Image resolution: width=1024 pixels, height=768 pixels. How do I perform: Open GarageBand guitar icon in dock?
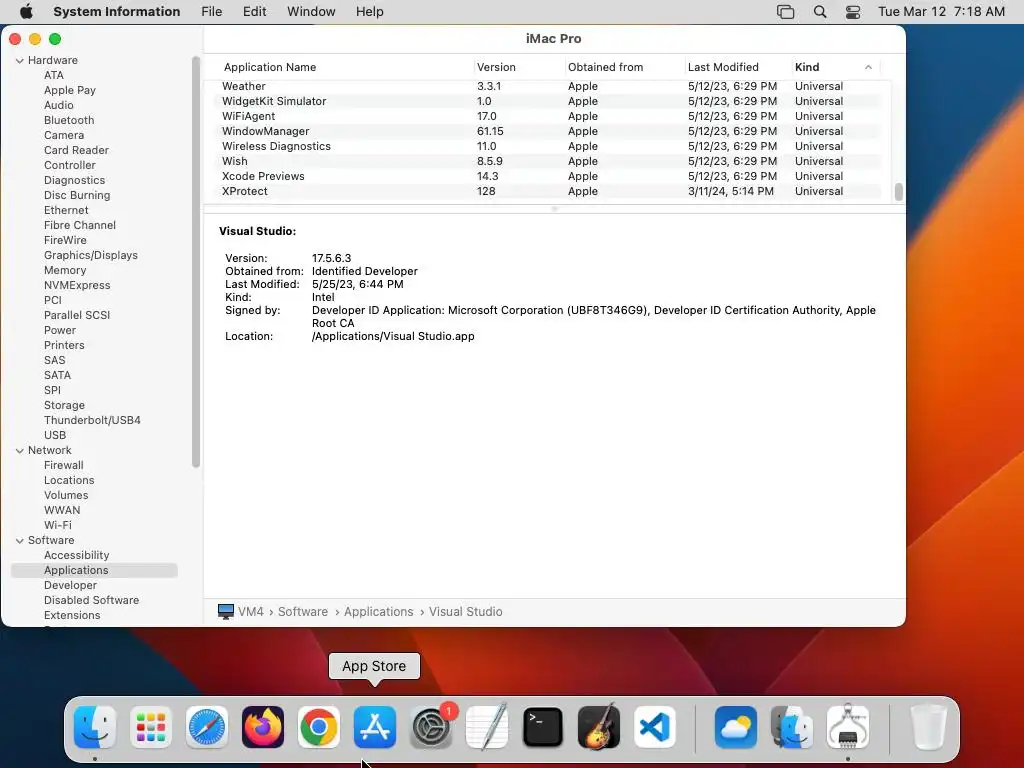pos(599,727)
